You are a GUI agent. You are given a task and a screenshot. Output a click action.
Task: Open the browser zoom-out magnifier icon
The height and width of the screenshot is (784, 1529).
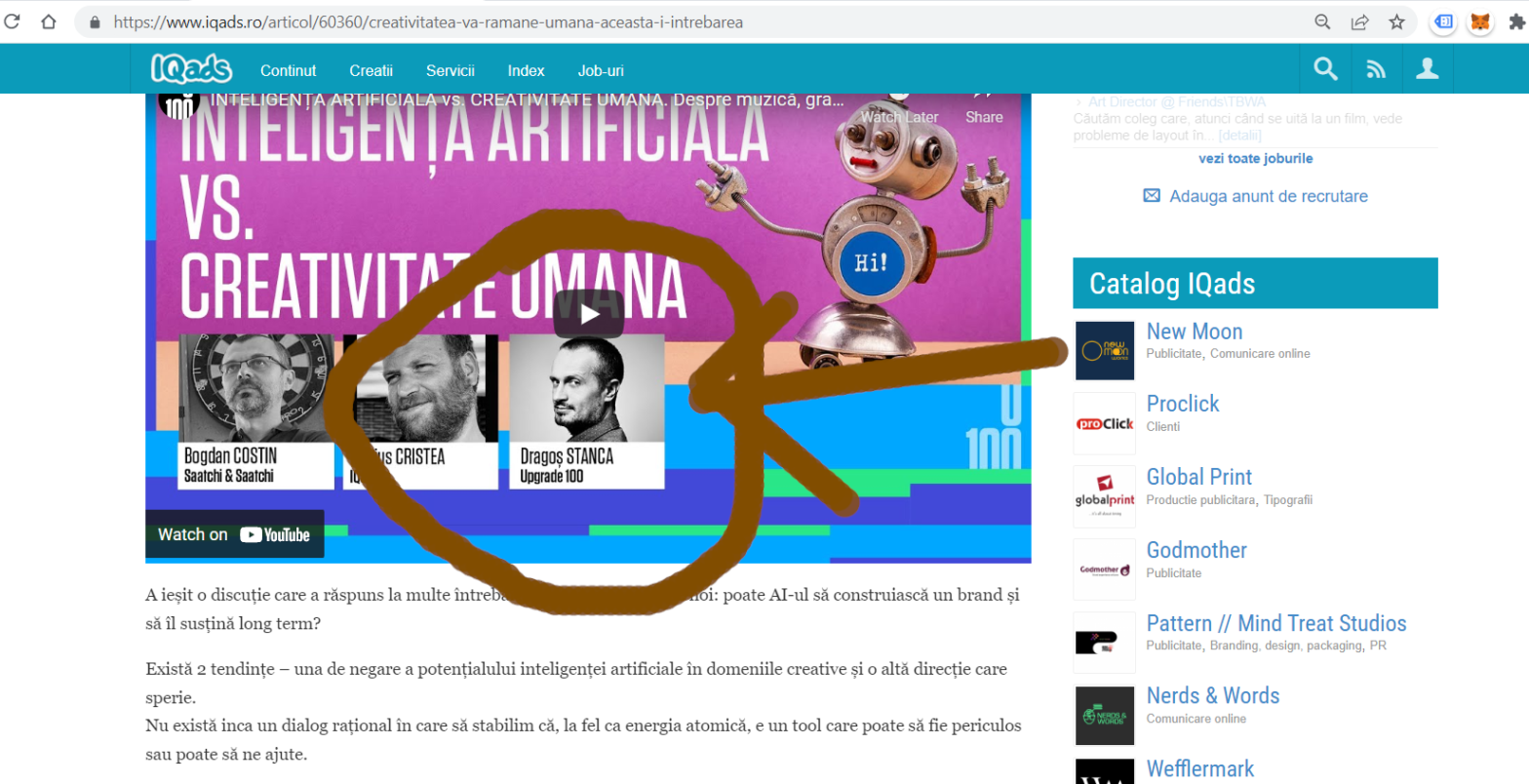point(1323,21)
